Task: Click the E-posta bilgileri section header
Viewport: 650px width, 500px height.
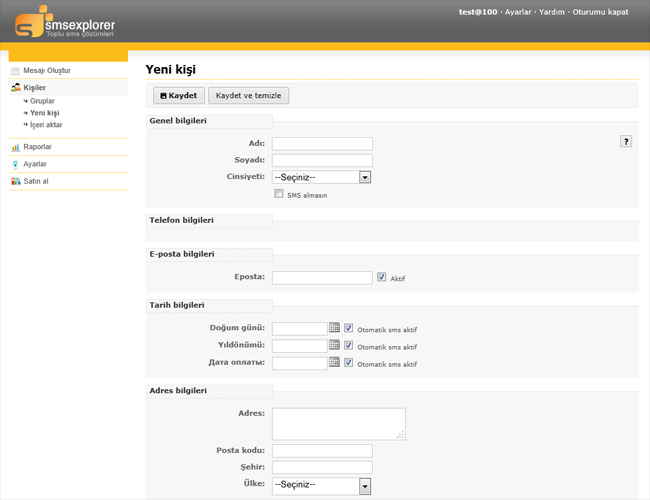Action: (209, 255)
